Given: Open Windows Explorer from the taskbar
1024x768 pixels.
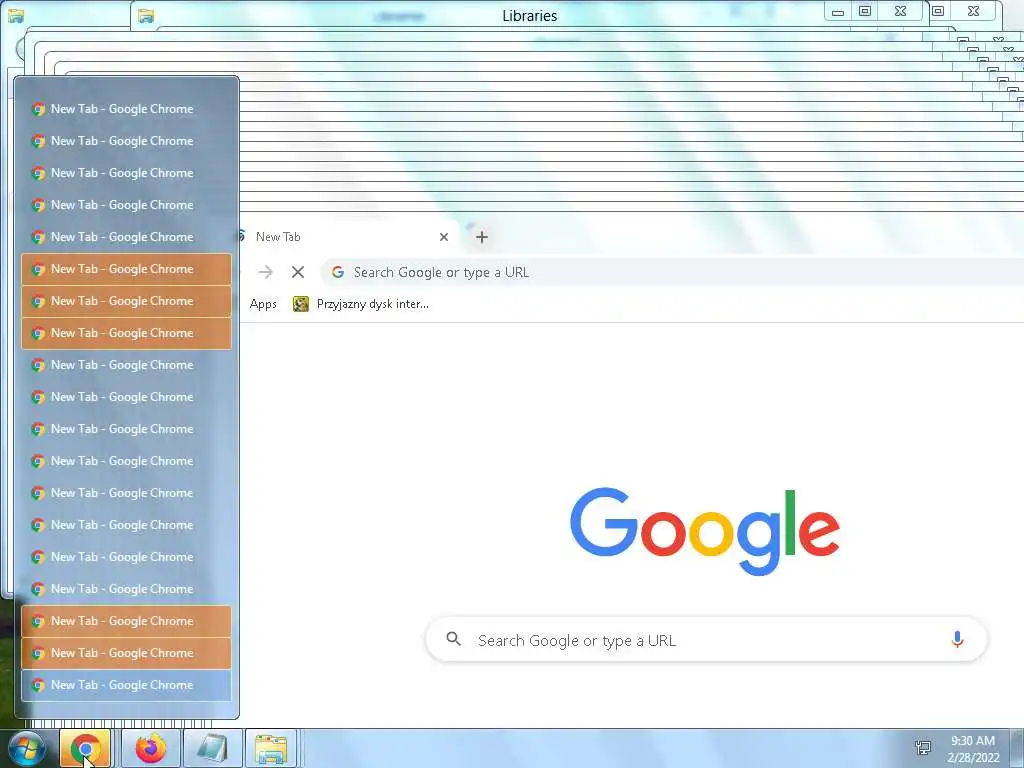Looking at the screenshot, I should (271, 748).
